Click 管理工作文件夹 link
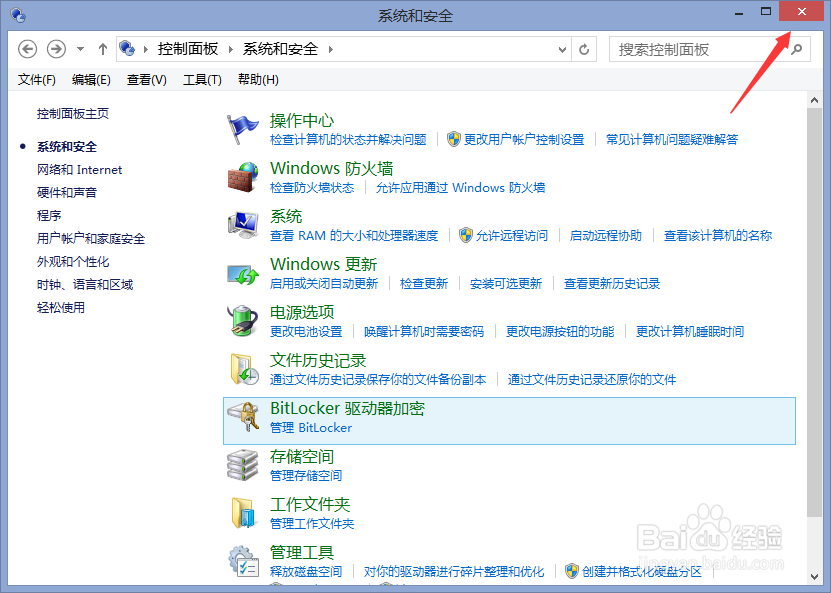The width and height of the screenshot is (831, 593). 312,524
